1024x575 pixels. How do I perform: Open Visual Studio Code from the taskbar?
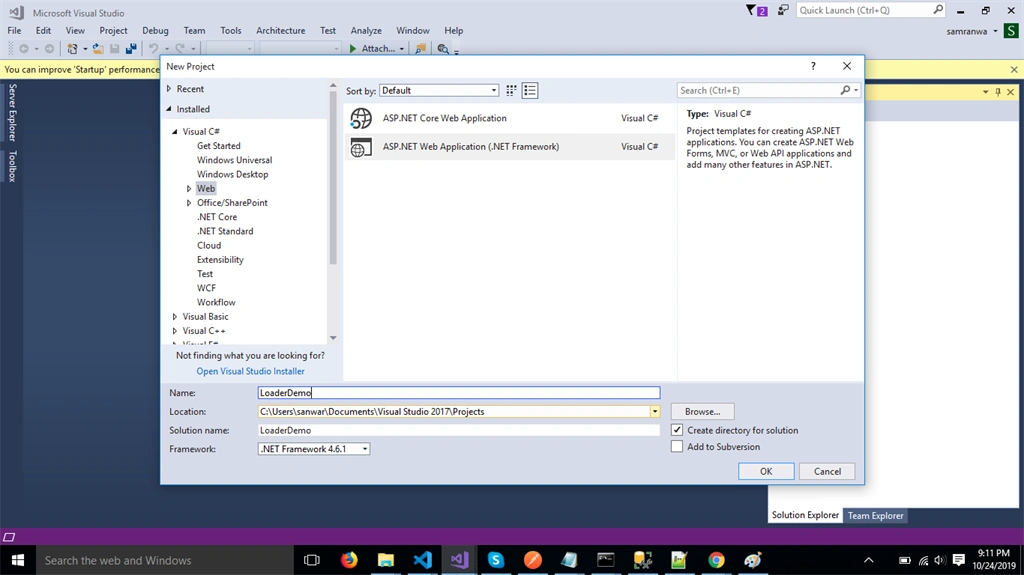tap(423, 560)
